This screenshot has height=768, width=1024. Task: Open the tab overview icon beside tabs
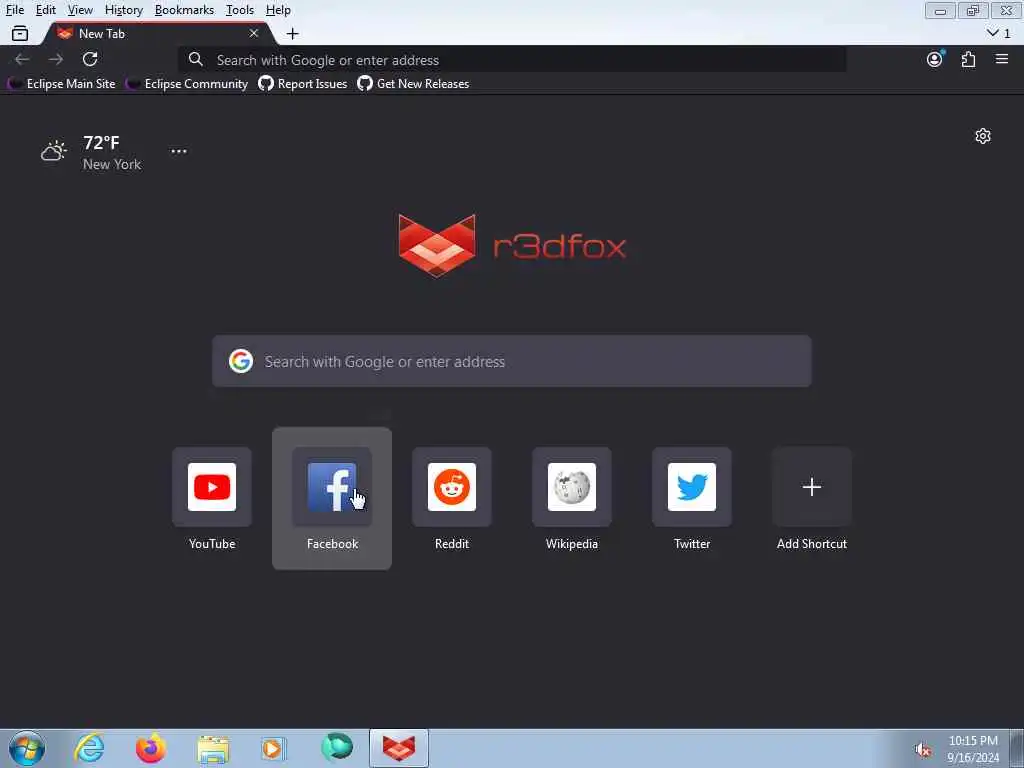(x=20, y=33)
